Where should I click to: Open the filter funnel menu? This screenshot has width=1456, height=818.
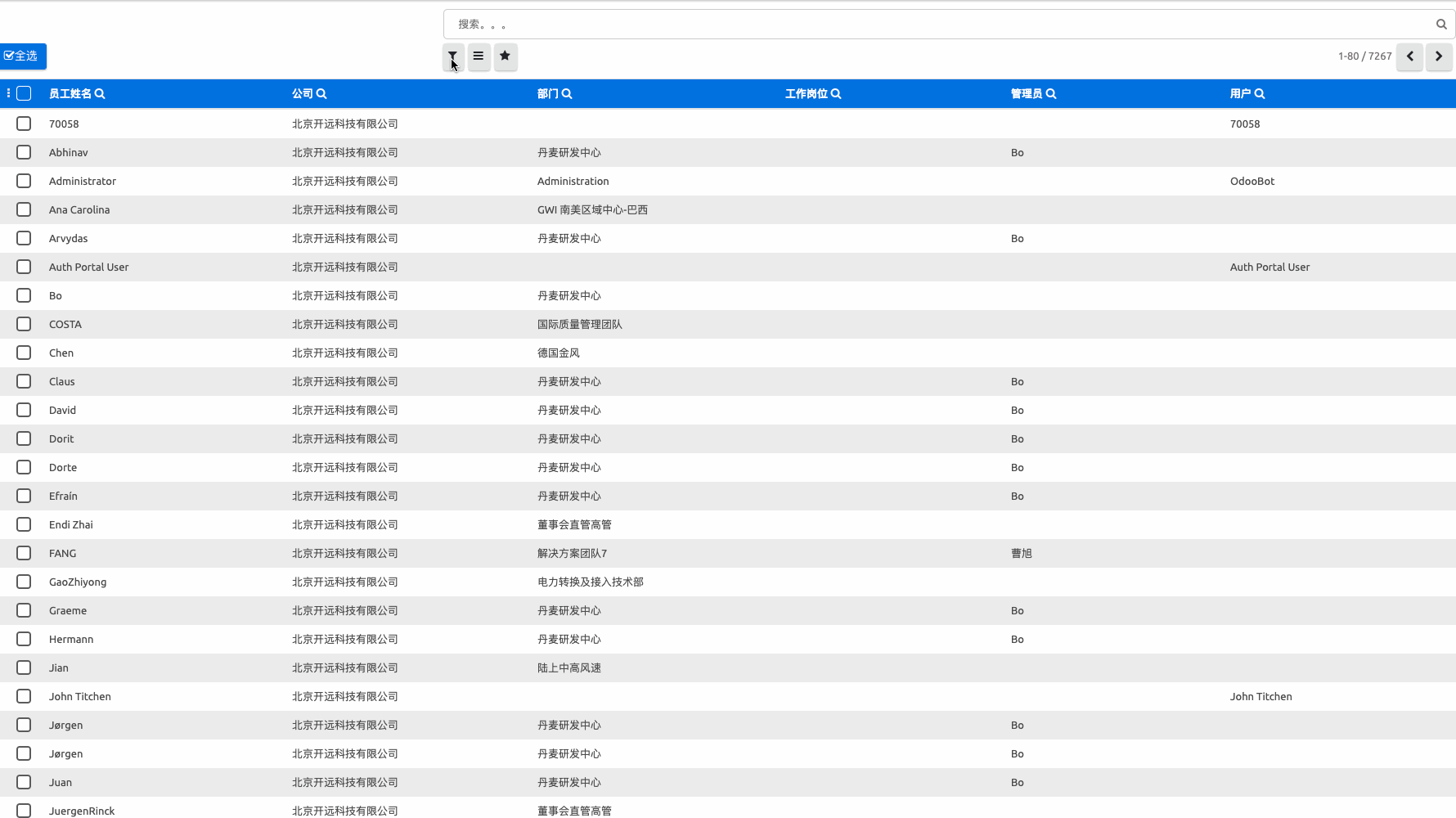[x=452, y=56]
